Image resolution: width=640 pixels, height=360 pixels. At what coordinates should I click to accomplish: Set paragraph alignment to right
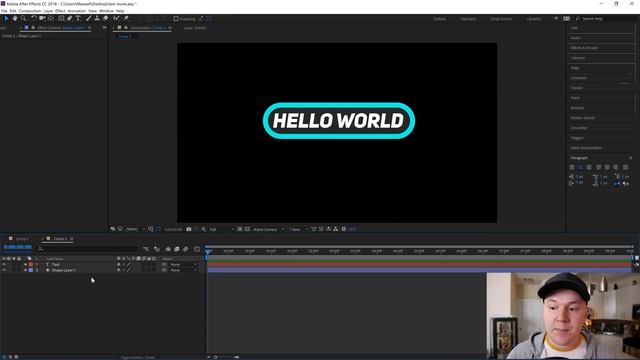pyautogui.click(x=589, y=167)
